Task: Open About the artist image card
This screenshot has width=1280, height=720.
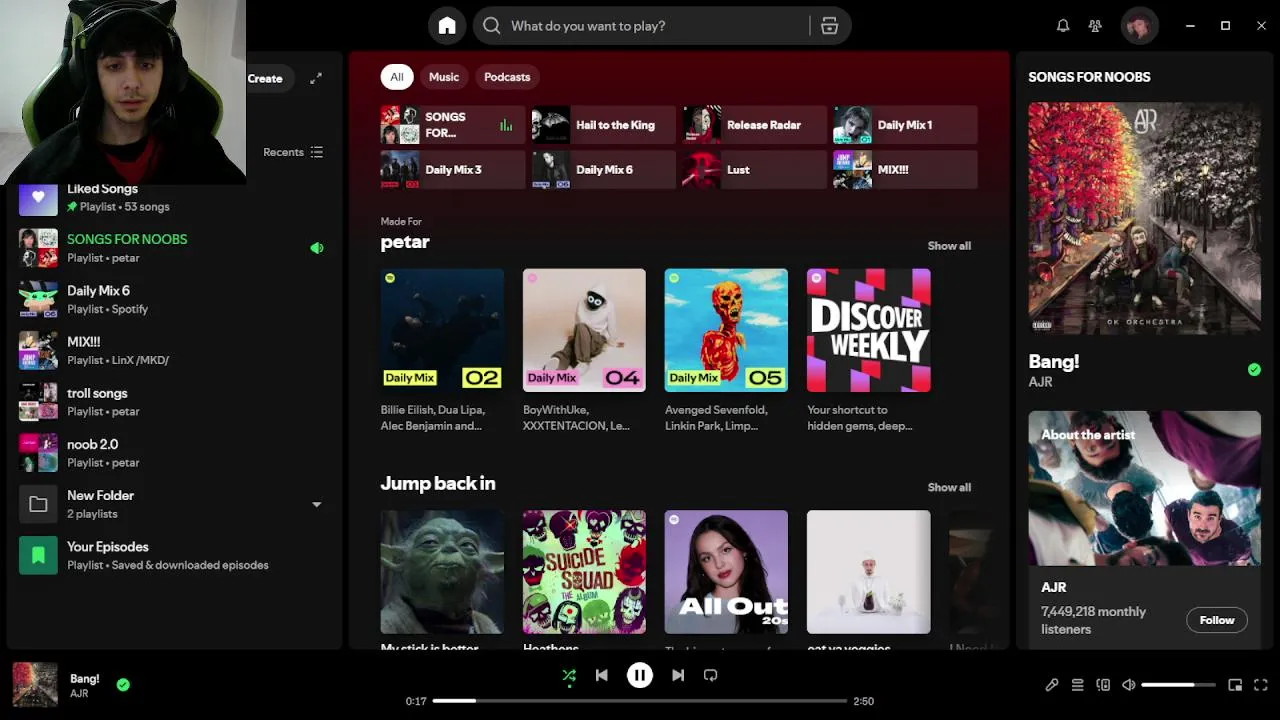Action: 1145,488
